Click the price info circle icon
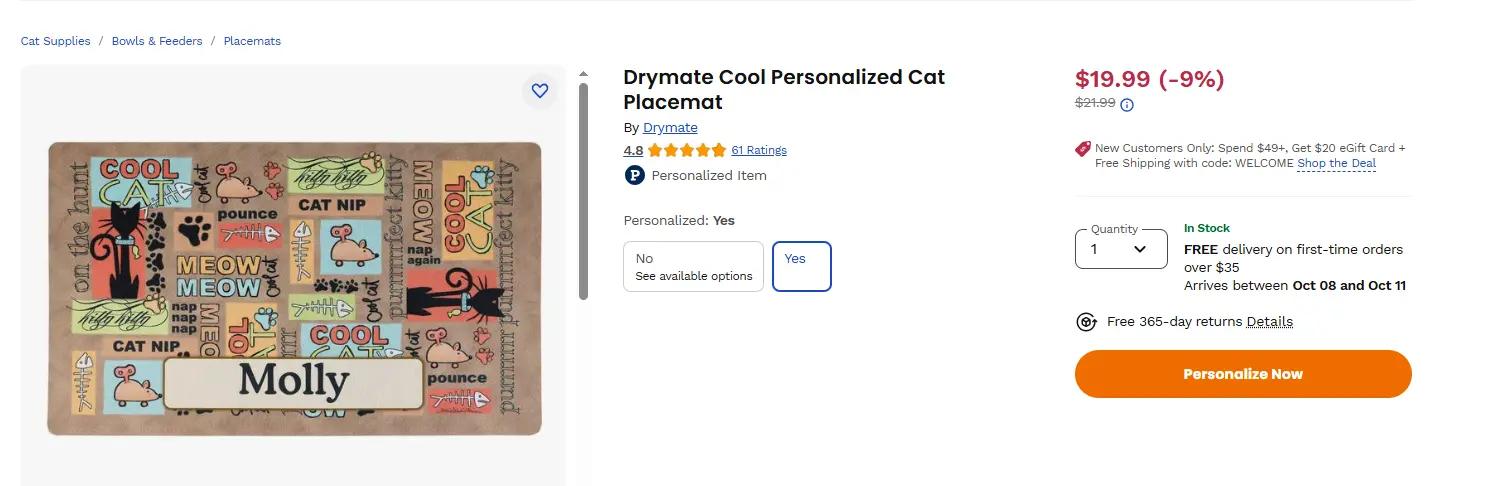This screenshot has height=486, width=1495. (x=1127, y=105)
